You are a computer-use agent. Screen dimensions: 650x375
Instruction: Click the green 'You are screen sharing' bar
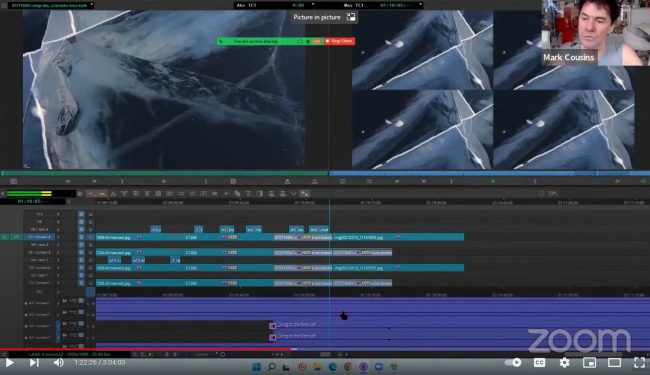coord(270,41)
